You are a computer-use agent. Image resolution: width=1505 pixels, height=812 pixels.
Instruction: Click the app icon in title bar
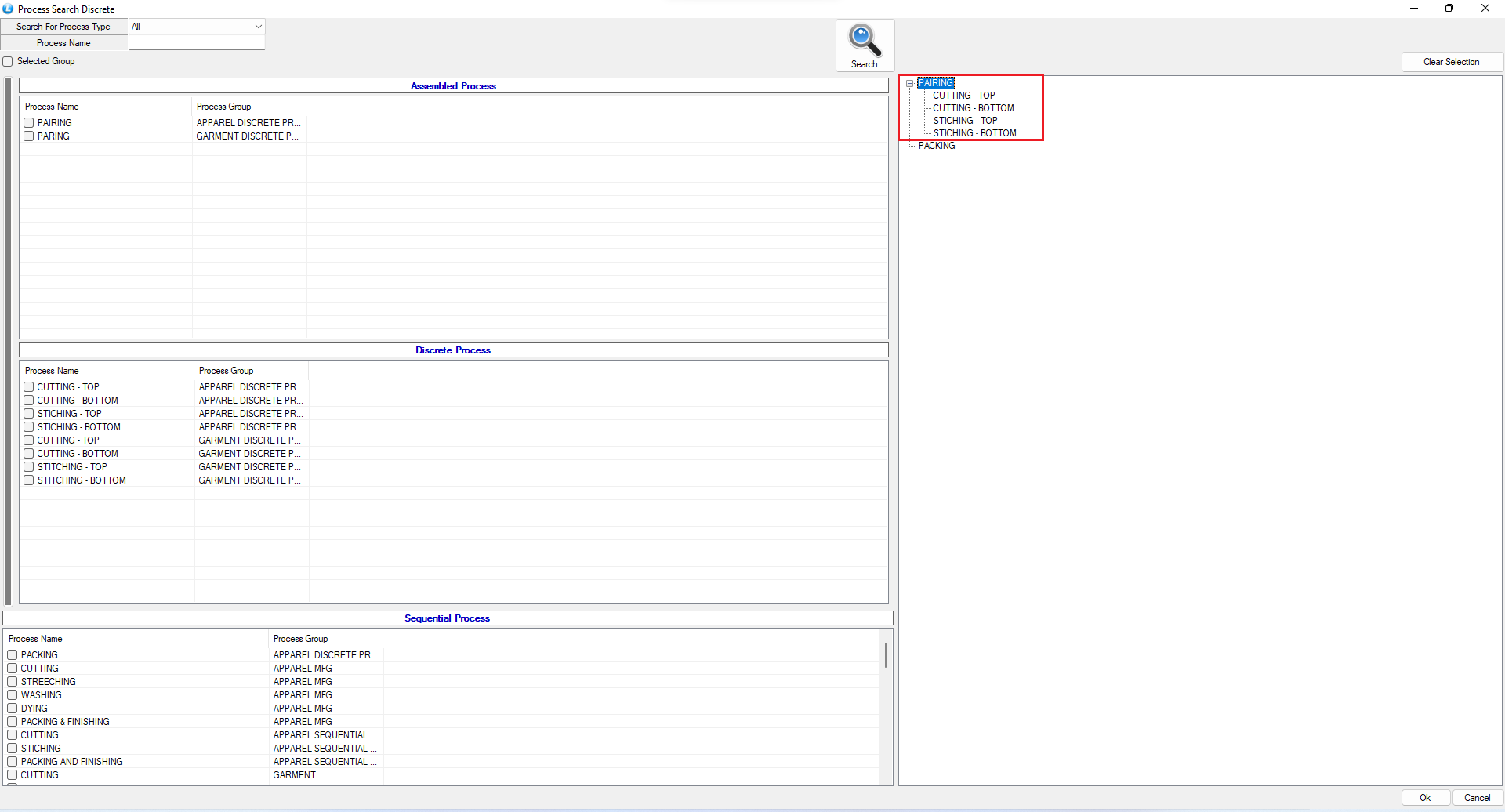click(8, 9)
